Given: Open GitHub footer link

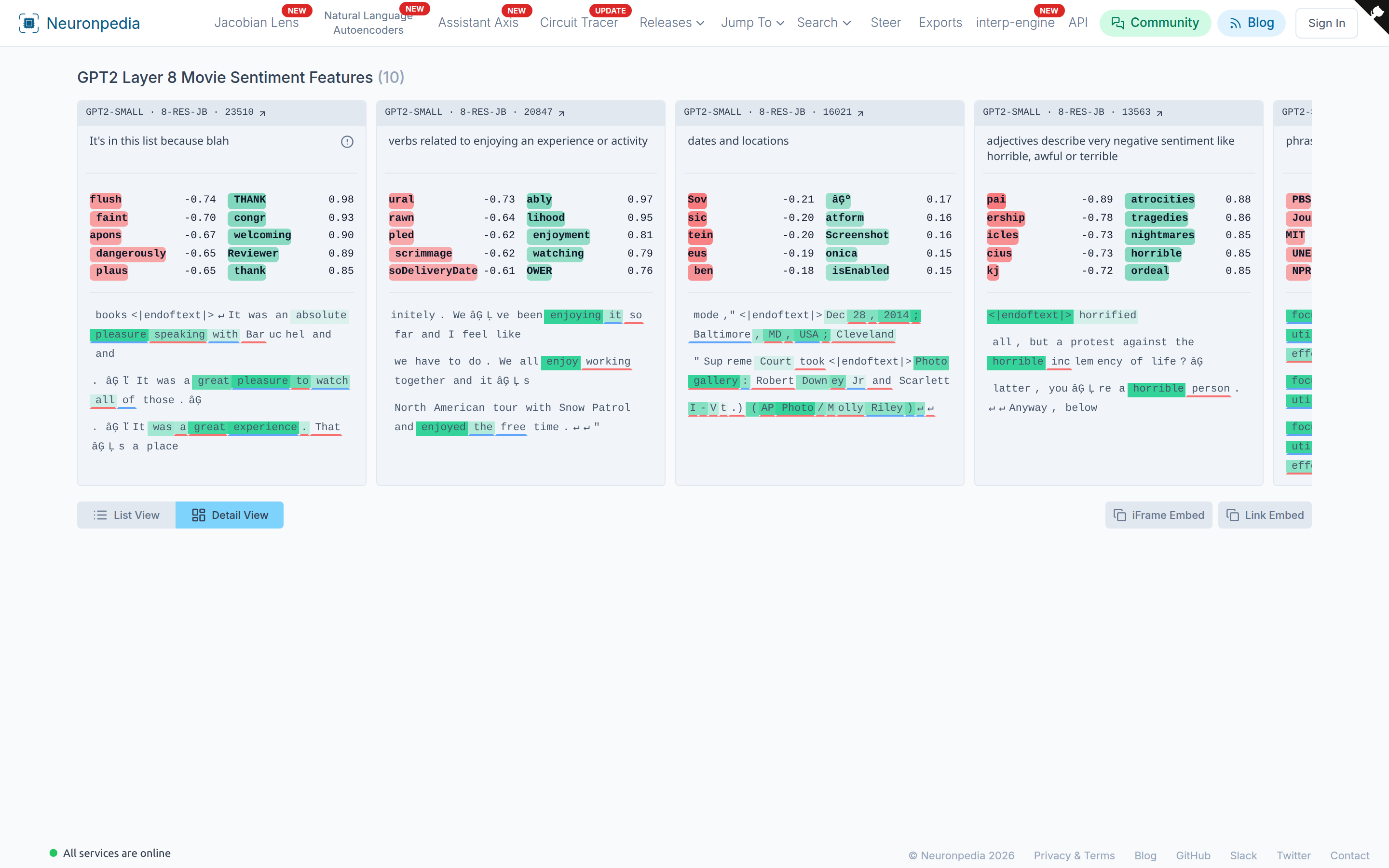Looking at the screenshot, I should pyautogui.click(x=1193, y=855).
